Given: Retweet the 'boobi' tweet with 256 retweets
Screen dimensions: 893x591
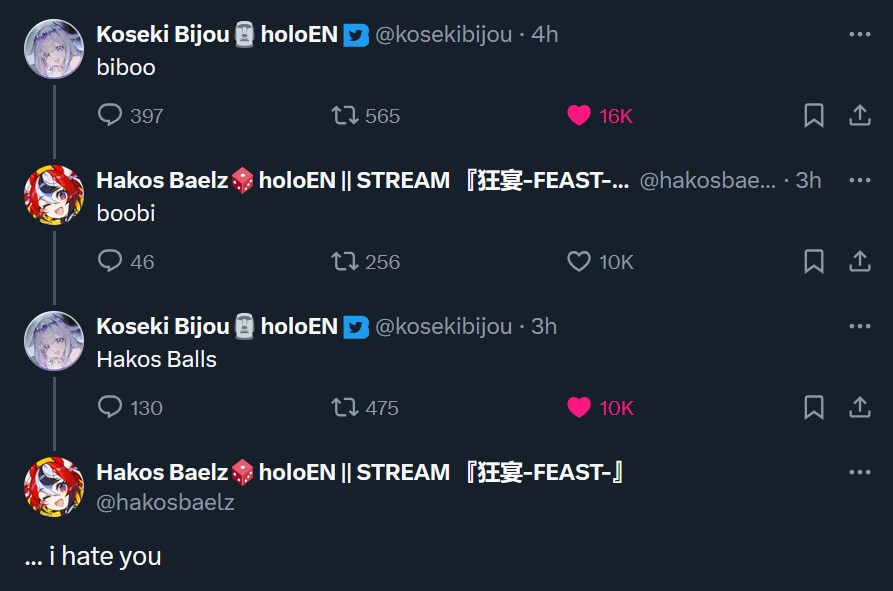Looking at the screenshot, I should [x=345, y=262].
